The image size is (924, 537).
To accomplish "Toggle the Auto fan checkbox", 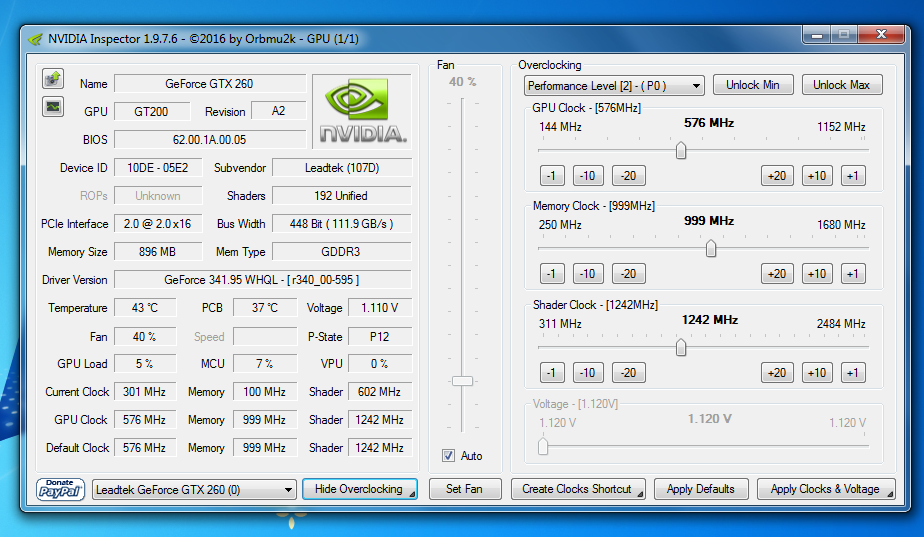I will (x=448, y=456).
